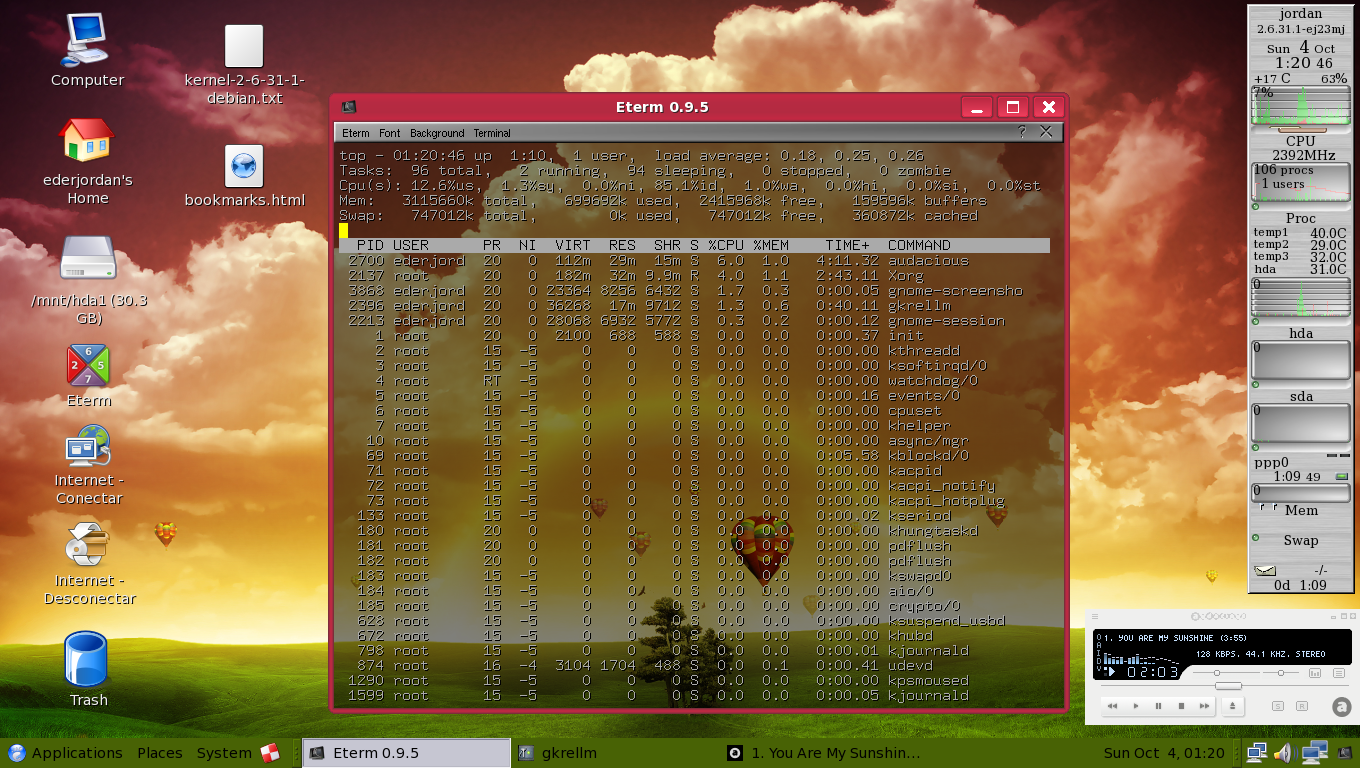1360x768 pixels.
Task: Click the Eterm help question mark
Action: coord(1022,132)
